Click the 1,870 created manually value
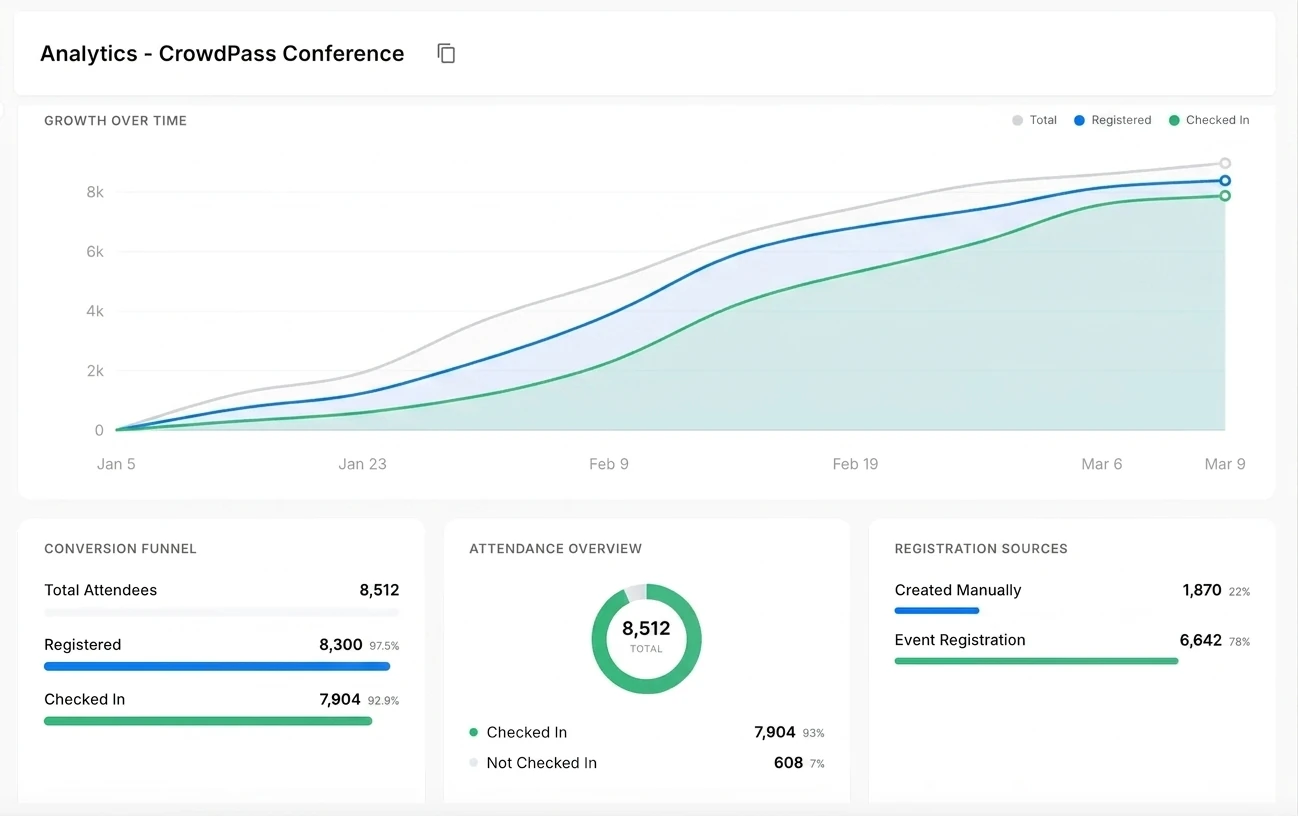The height and width of the screenshot is (816, 1298). click(1202, 590)
